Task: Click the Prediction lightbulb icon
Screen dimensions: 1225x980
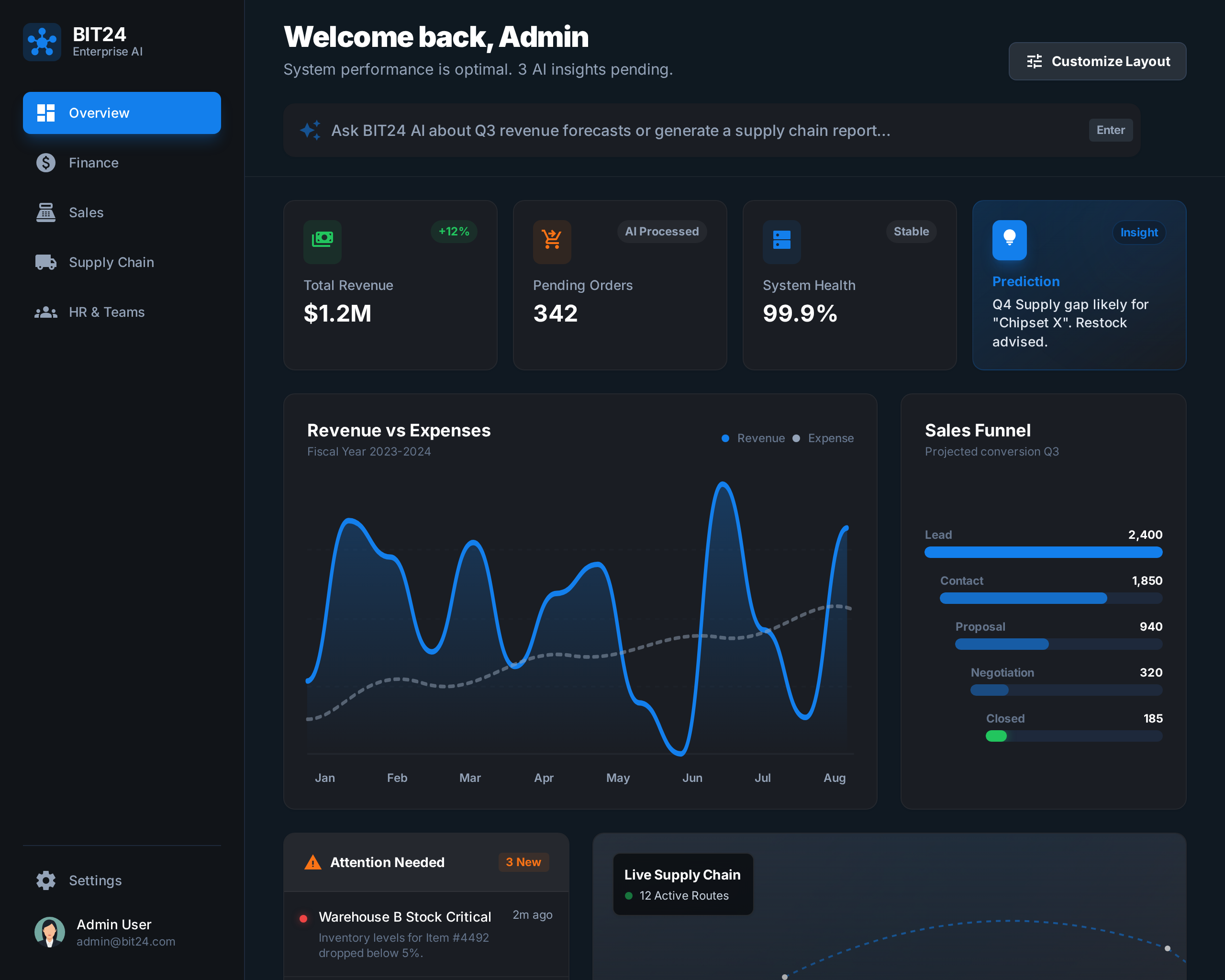Action: [x=1009, y=239]
